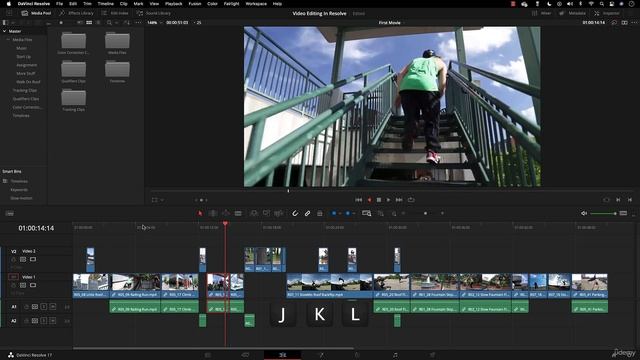Click the red Play Reverse button
Viewport: 640px width, 360px height.
[x=370, y=200]
